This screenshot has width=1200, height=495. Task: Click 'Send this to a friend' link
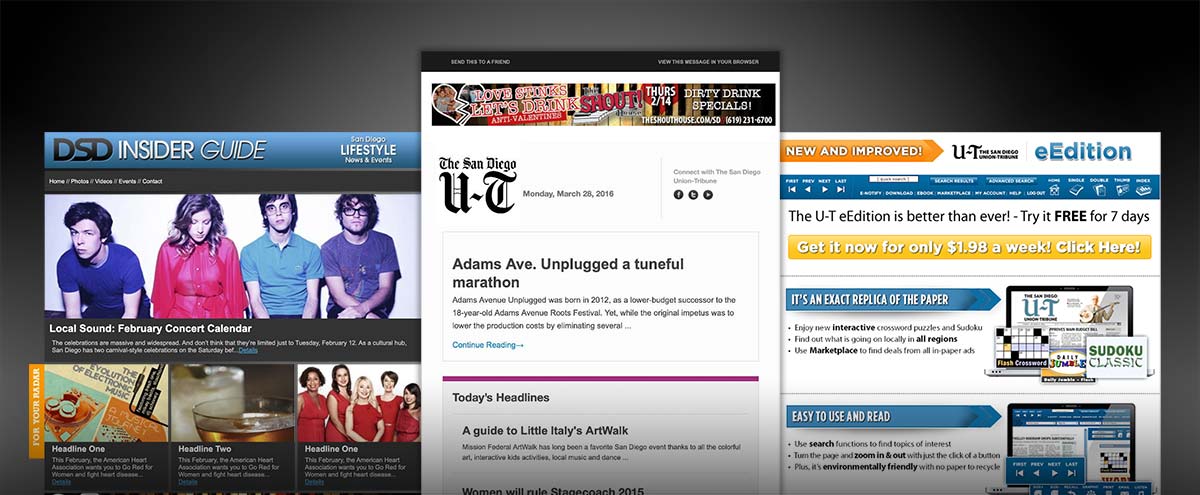point(480,62)
